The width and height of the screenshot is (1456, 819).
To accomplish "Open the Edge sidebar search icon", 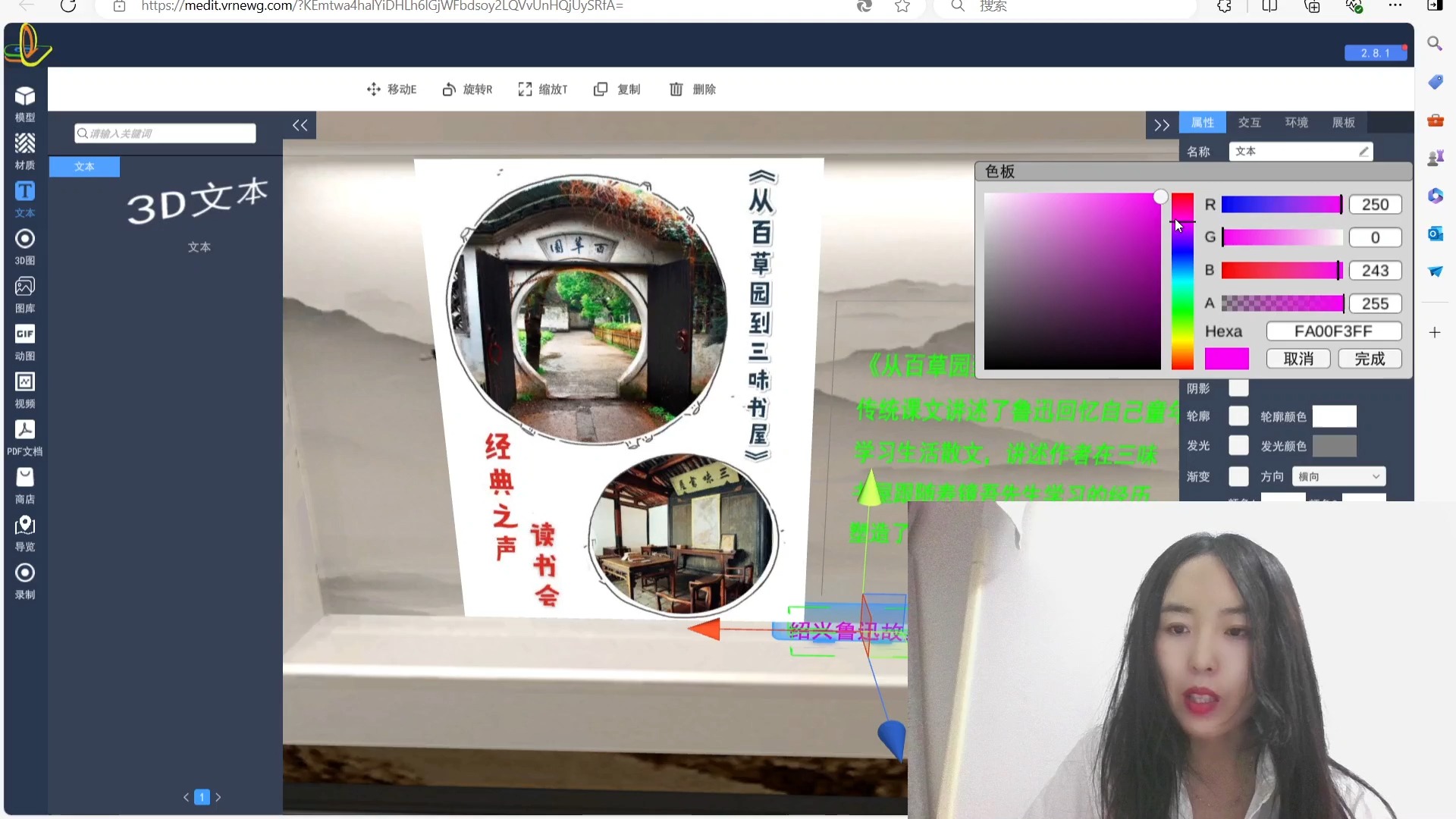I will [x=1435, y=44].
